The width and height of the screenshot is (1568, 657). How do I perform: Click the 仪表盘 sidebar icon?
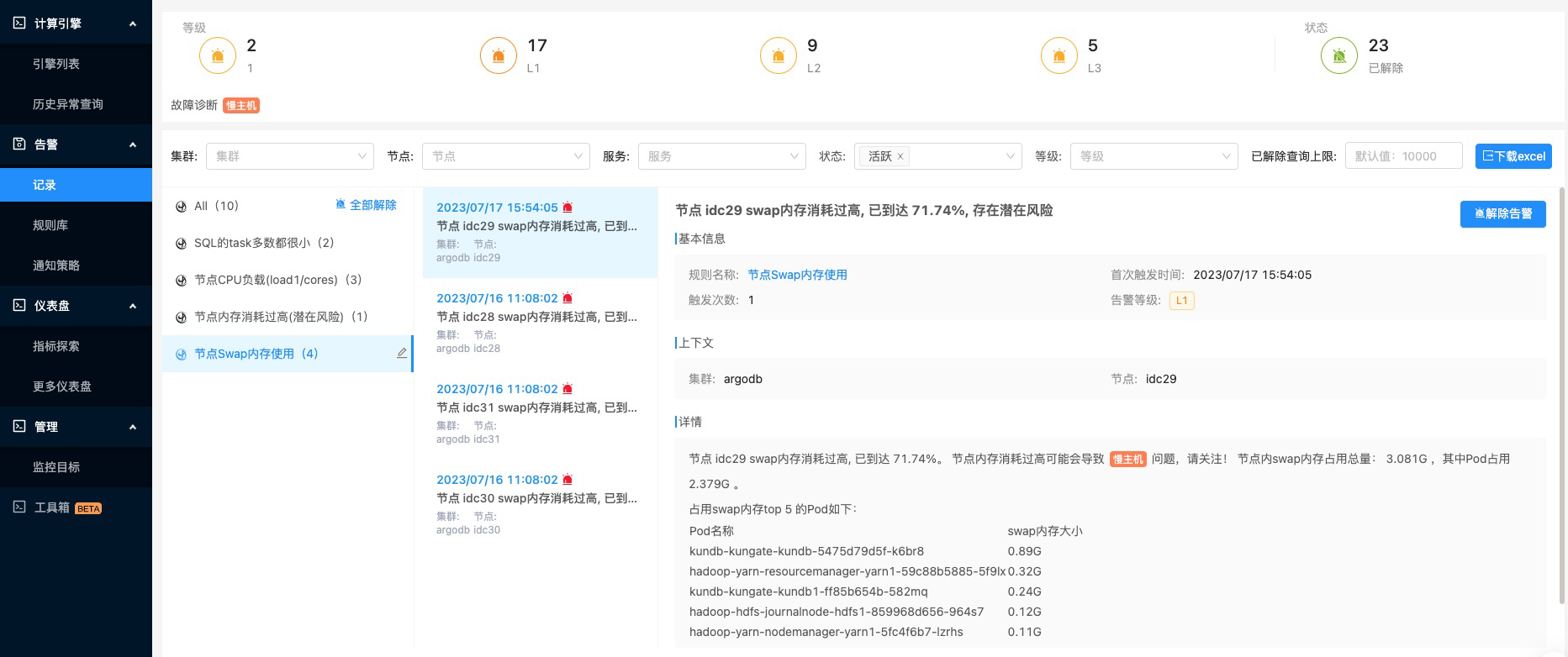click(x=19, y=306)
